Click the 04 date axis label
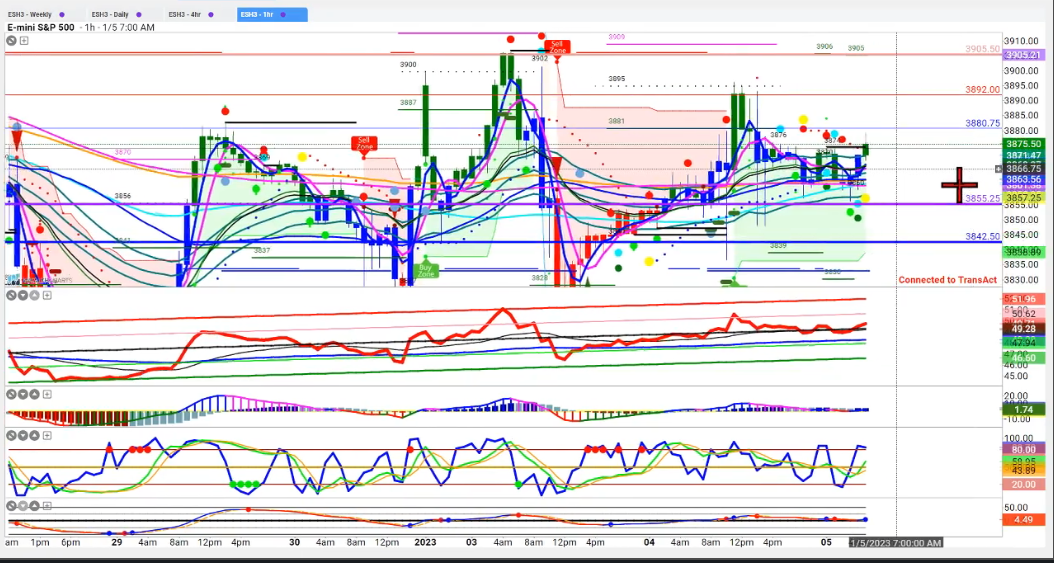The image size is (1054, 563). (649, 542)
